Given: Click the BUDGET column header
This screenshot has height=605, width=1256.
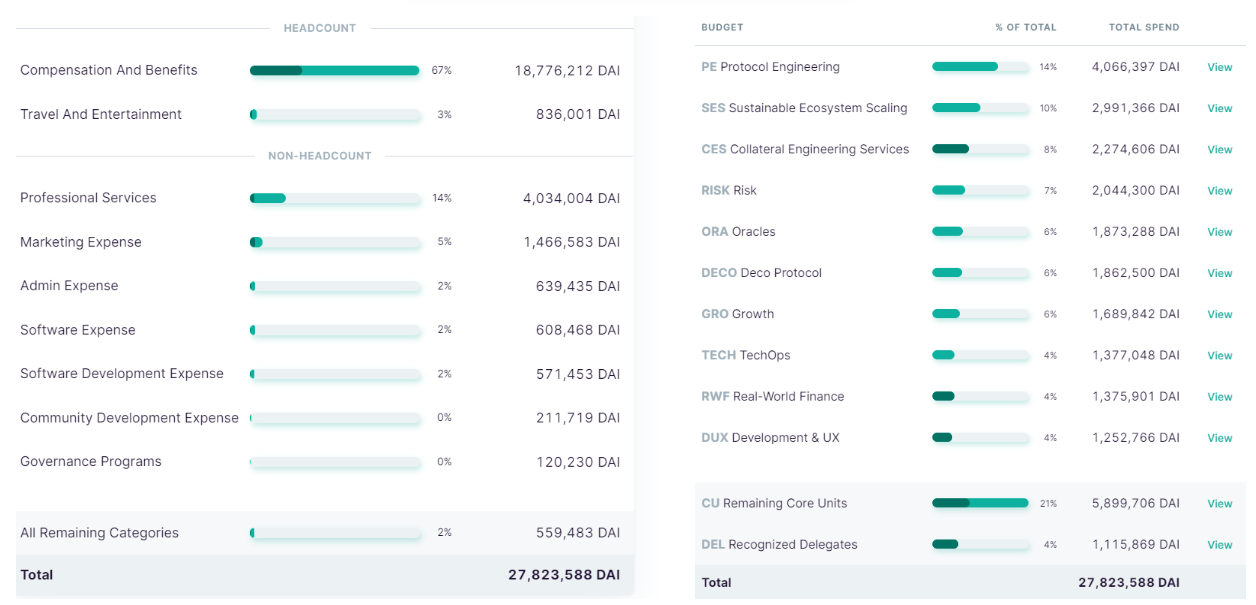Looking at the screenshot, I should (722, 27).
